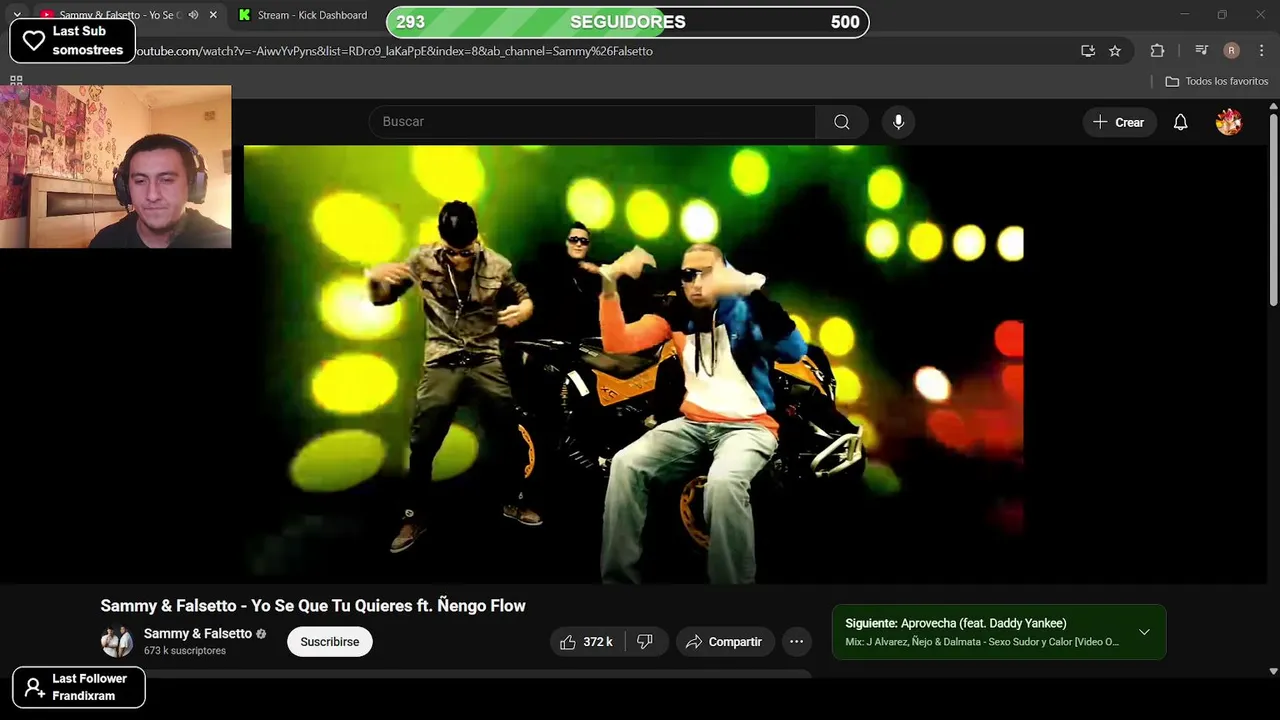Start voice search with the microphone icon
The image size is (1280, 720).
[x=898, y=122]
